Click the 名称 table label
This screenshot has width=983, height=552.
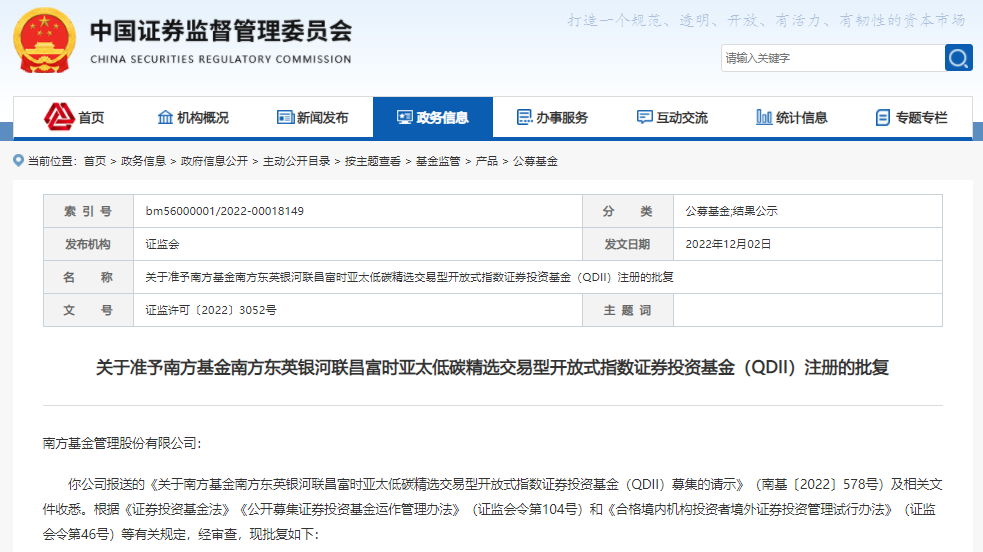(x=88, y=277)
